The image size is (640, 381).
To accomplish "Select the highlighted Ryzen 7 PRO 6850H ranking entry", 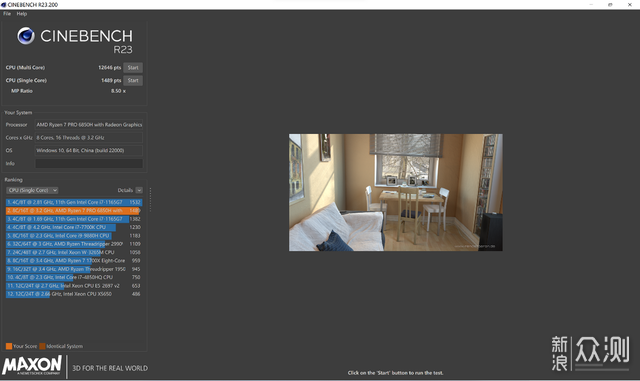I will [74, 211].
